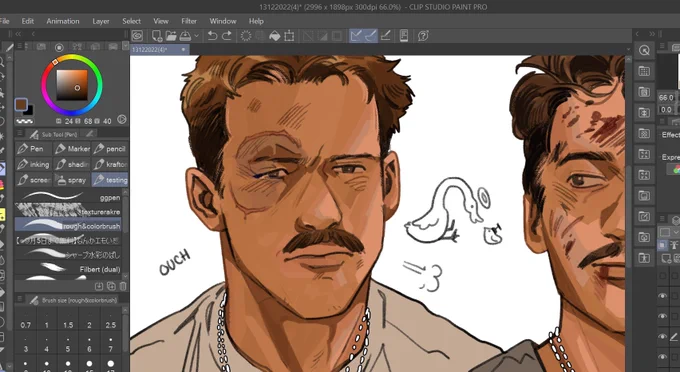Open the Help menu
The width and height of the screenshot is (680, 372).
(x=256, y=21)
